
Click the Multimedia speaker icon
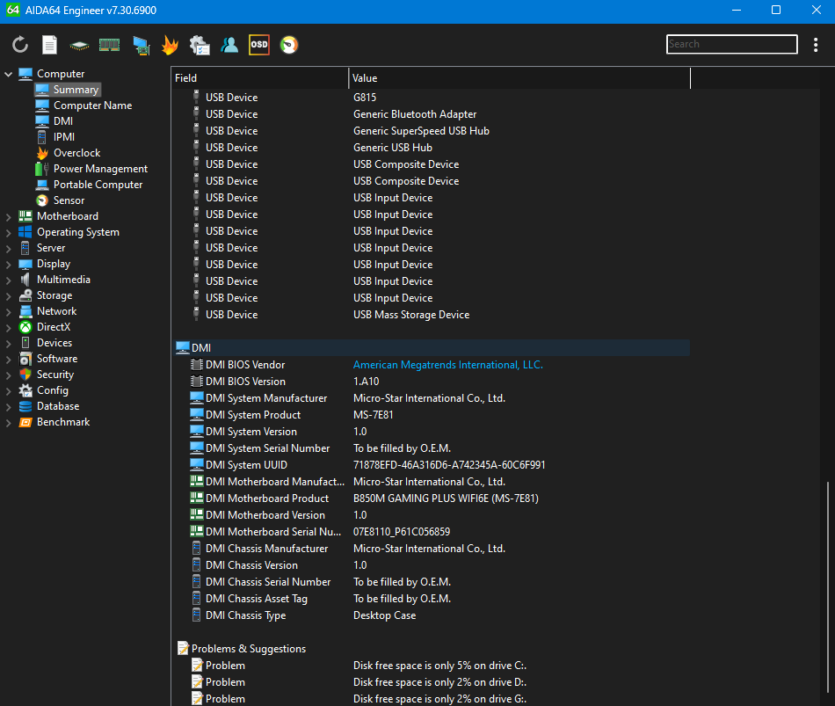(x=25, y=280)
